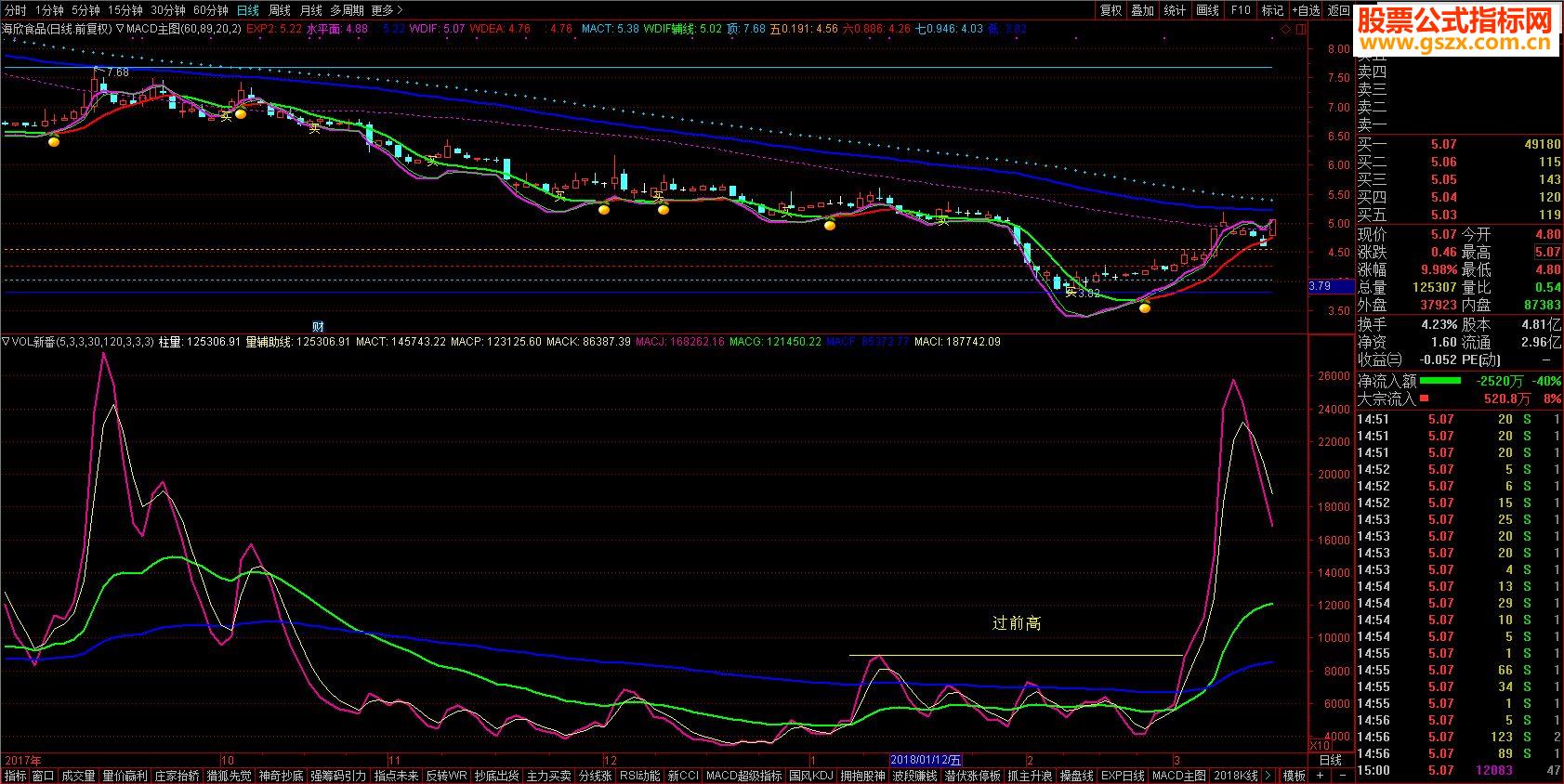Viewport: 1564px width, 784px height.
Task: Click the 日线 label near time axis
Action: coord(1331,760)
